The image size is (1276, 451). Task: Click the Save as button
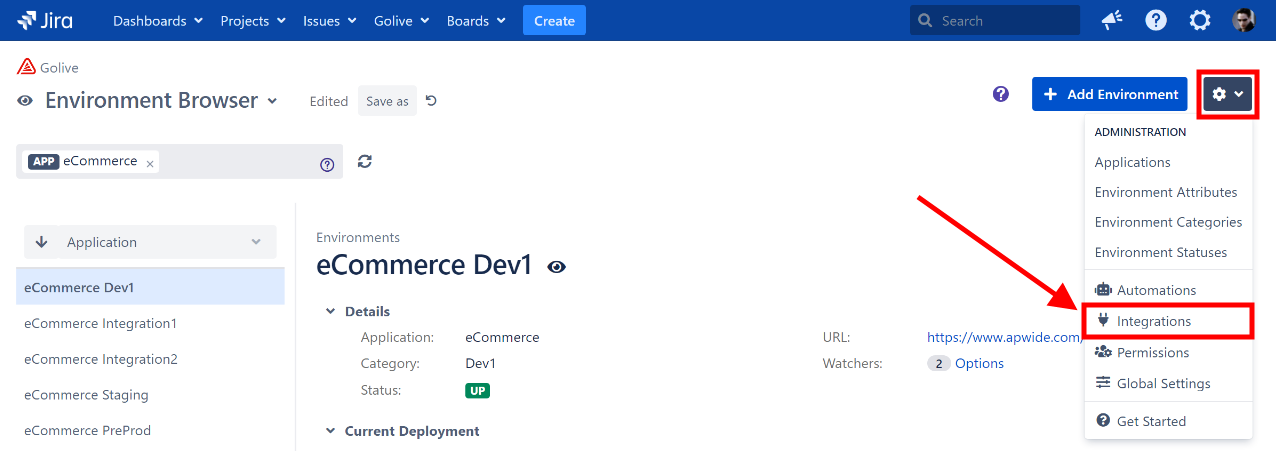pos(387,101)
